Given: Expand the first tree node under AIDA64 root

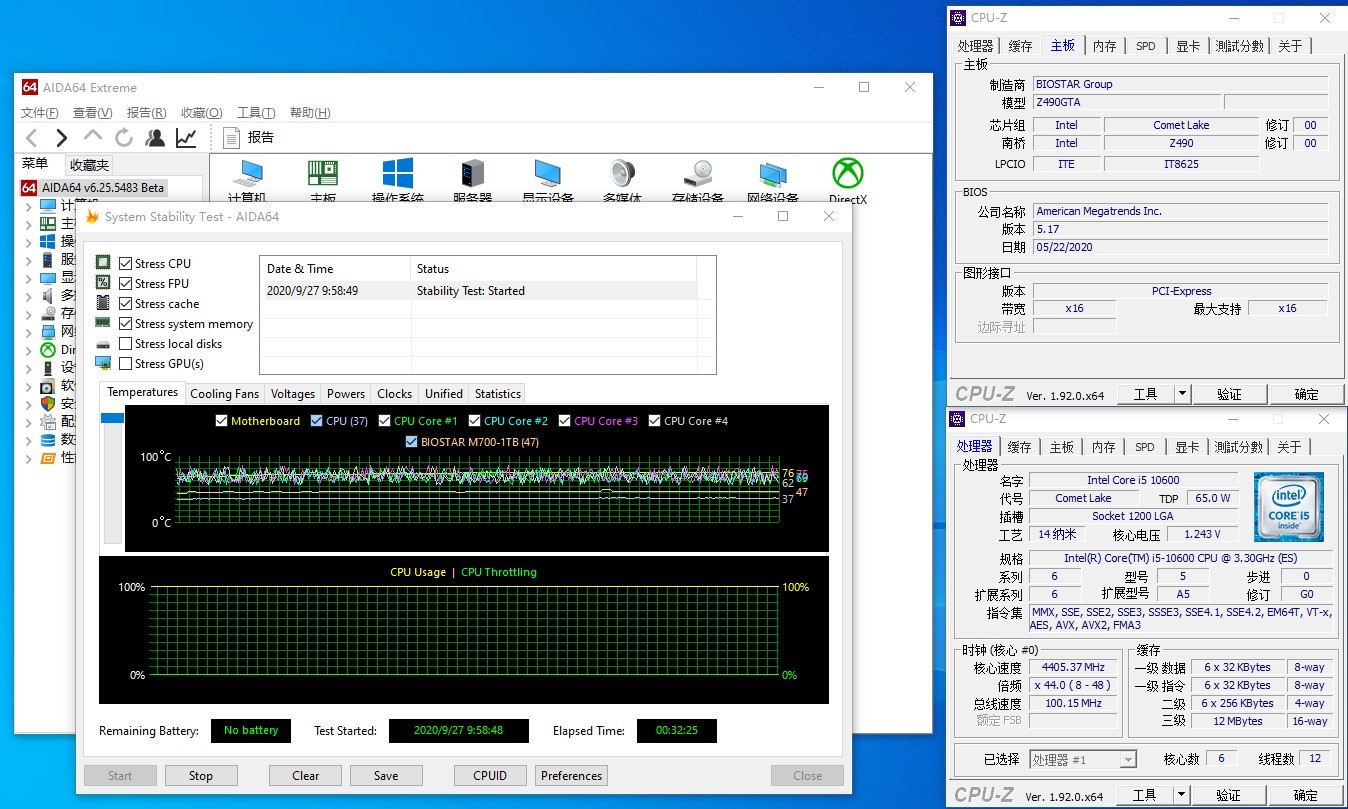Looking at the screenshot, I should pyautogui.click(x=27, y=205).
